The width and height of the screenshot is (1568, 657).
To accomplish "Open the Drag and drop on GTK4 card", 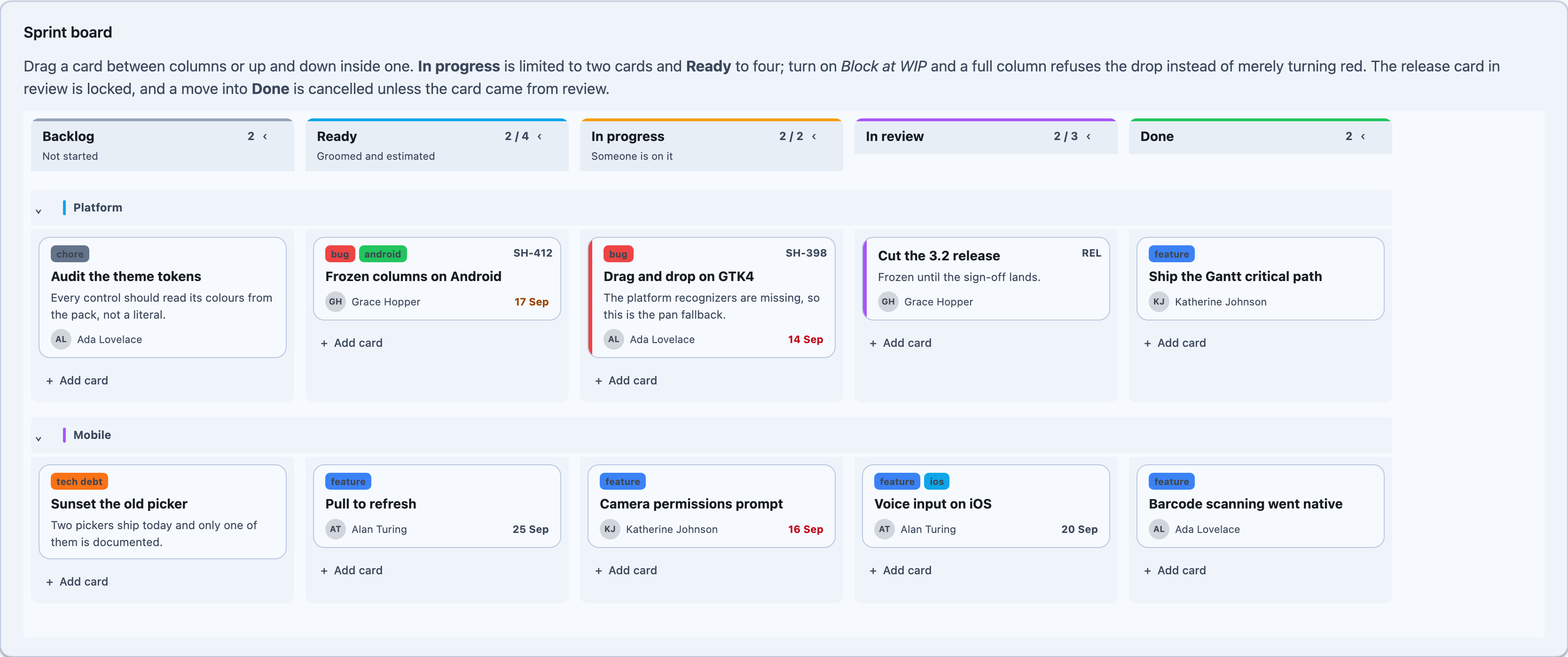I will [x=712, y=297].
